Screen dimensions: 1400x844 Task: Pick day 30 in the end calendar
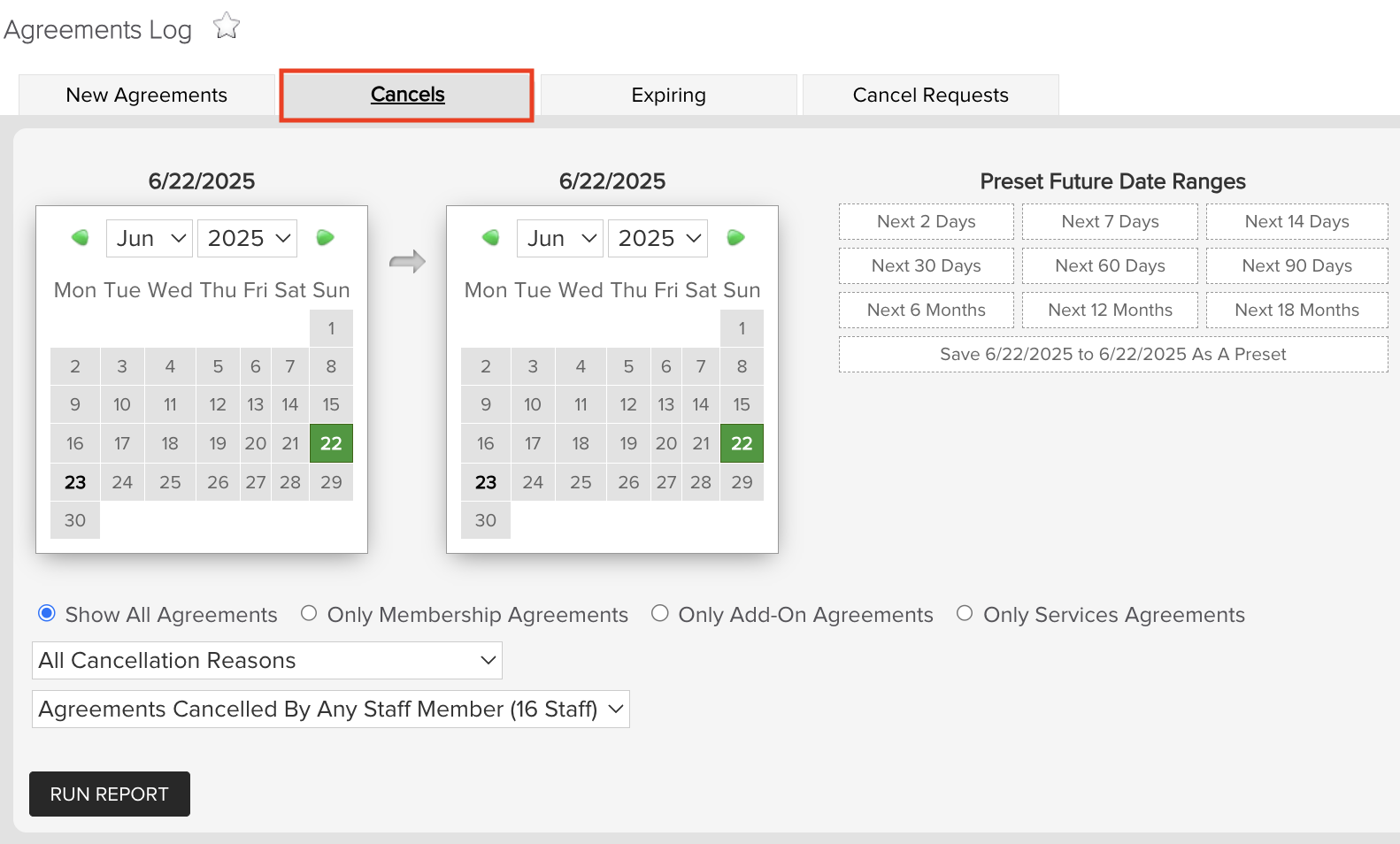(x=486, y=520)
